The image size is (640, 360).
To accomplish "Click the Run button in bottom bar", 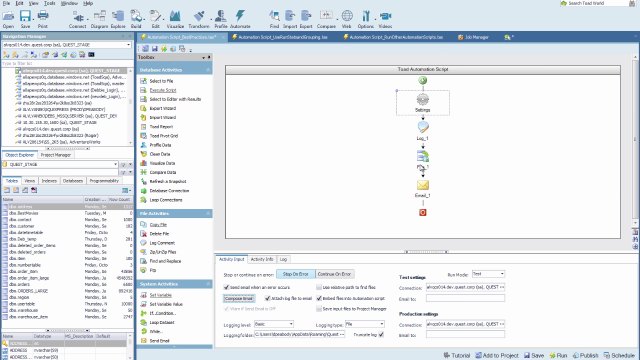I will click(x=558, y=356).
